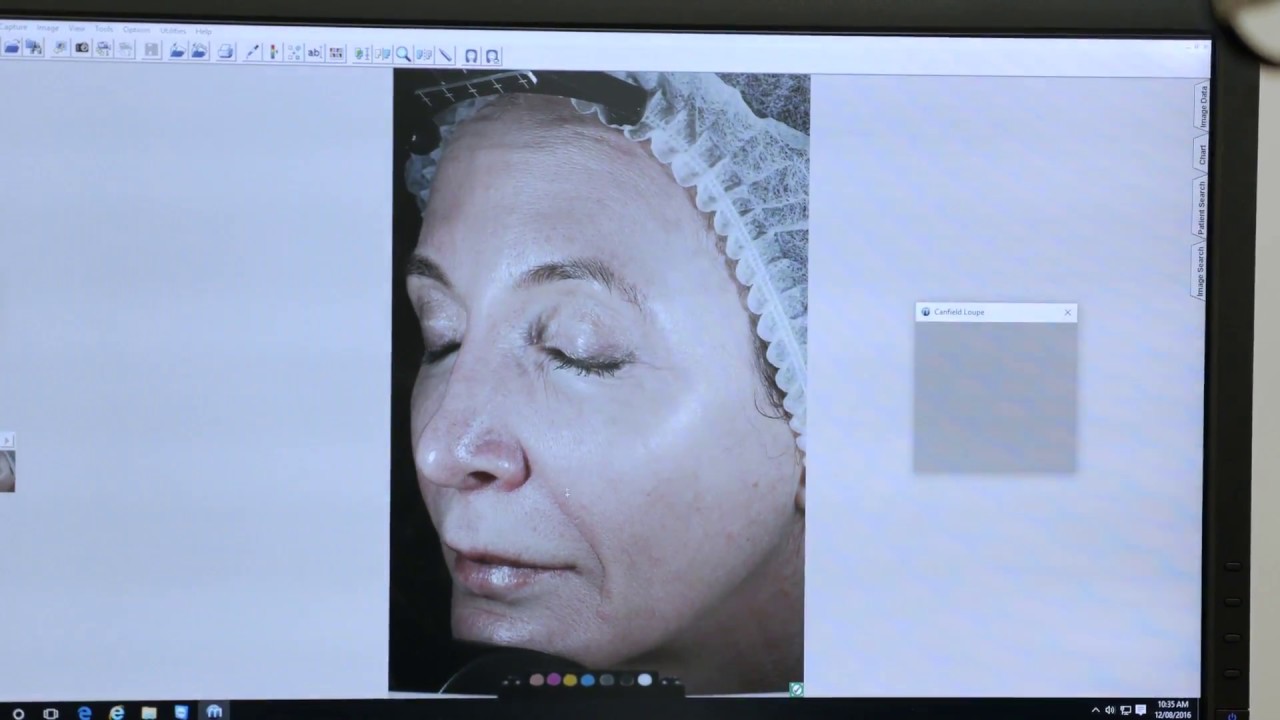1280x720 pixels.
Task: Click the second headphone-shaped toolbar icon
Action: 493,56
